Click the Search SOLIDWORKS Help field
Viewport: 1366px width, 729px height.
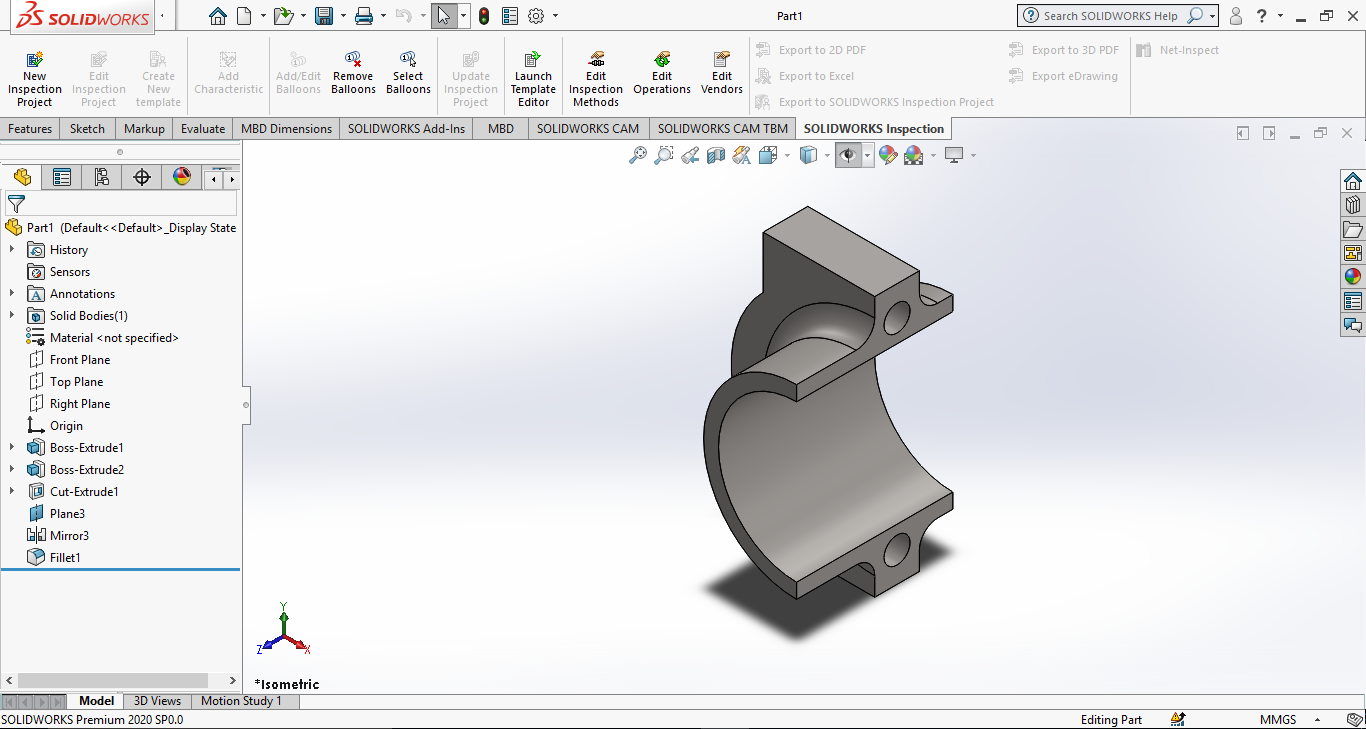tap(1110, 16)
